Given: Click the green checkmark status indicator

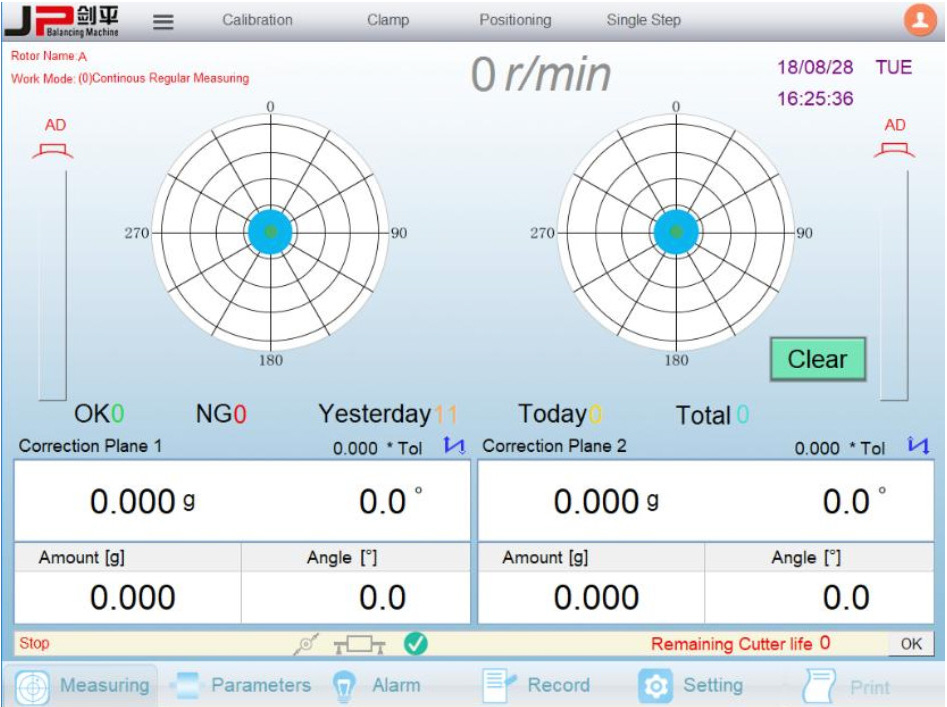Looking at the screenshot, I should (416, 644).
